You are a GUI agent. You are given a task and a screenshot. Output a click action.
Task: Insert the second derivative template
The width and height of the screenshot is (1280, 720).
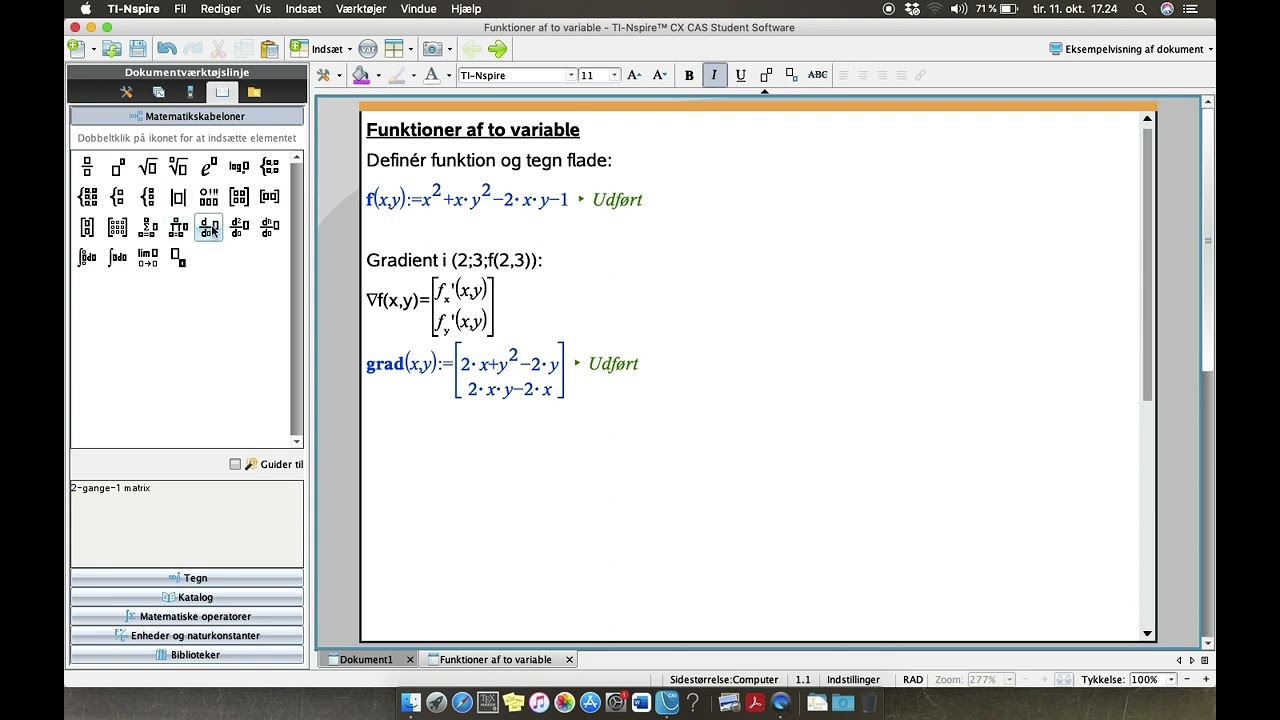pos(239,228)
